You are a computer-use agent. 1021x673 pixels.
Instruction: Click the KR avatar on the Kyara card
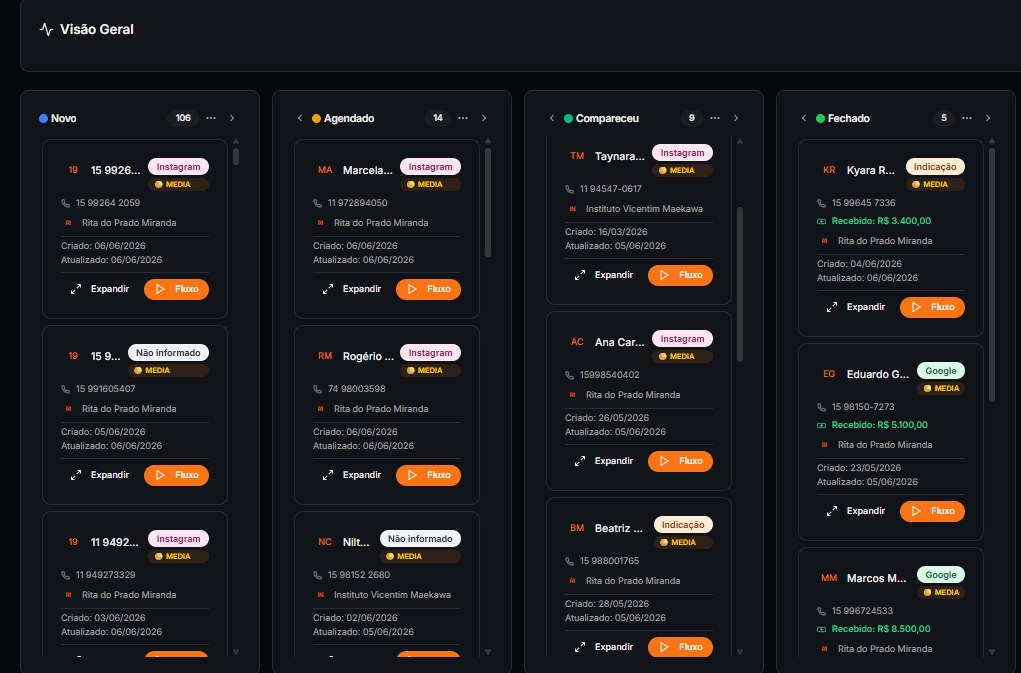[x=829, y=170]
